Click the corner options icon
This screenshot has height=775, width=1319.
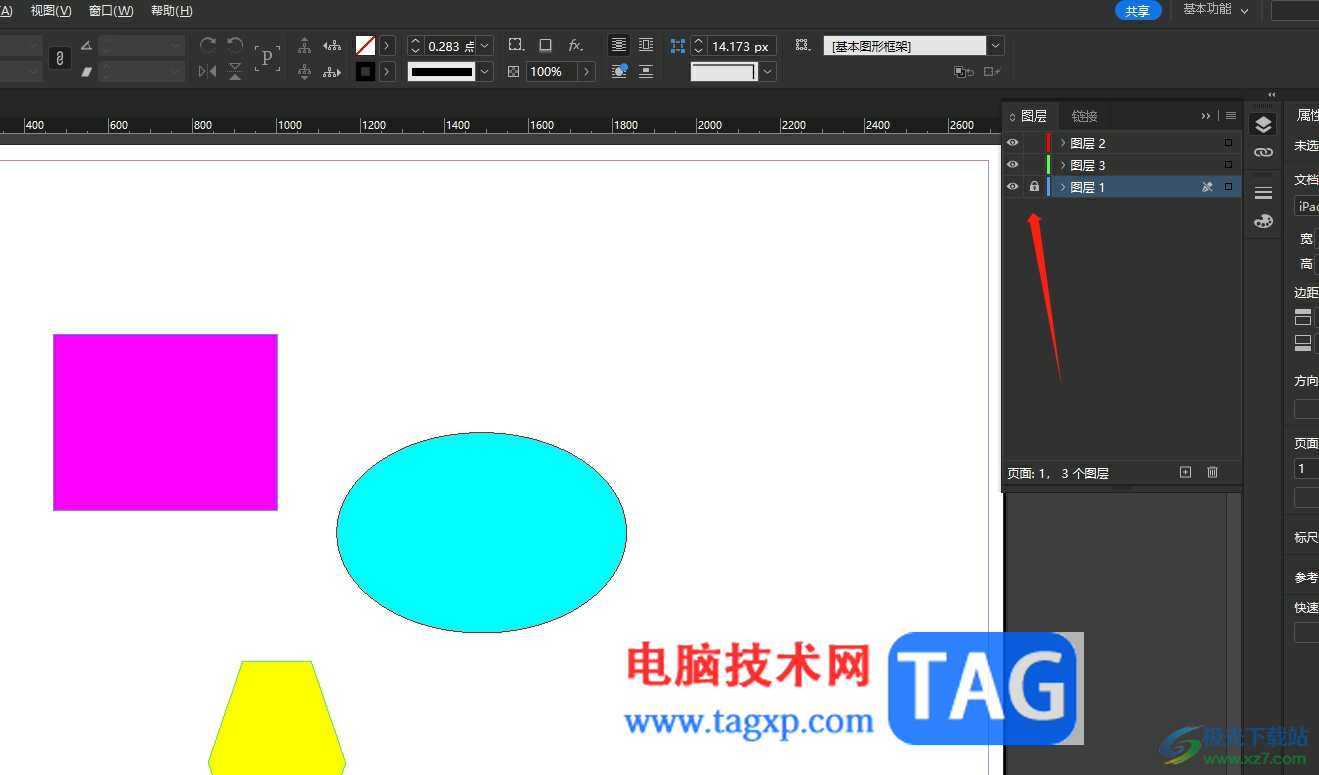678,46
